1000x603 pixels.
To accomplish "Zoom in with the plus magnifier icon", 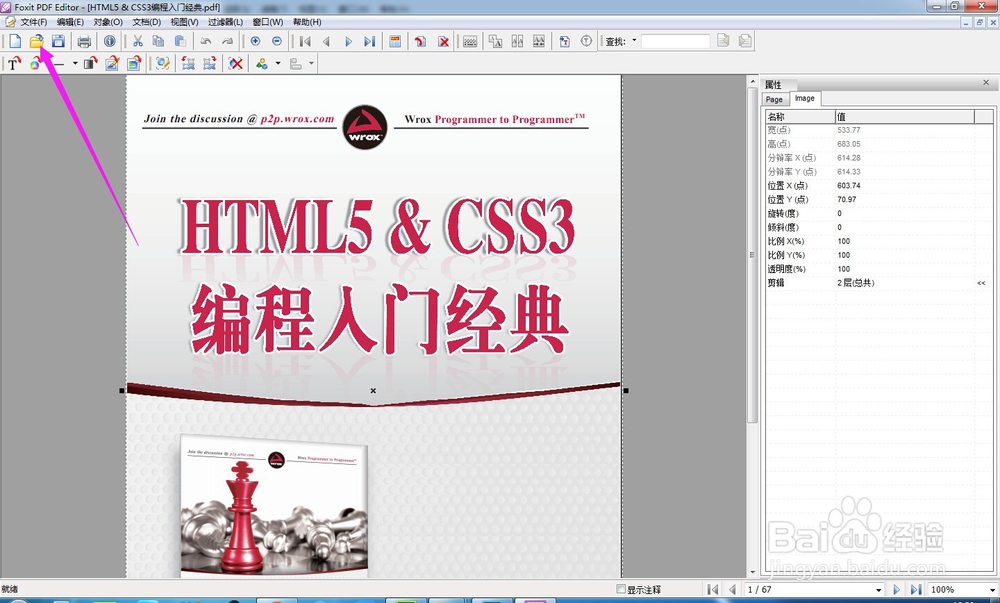I will click(x=255, y=41).
